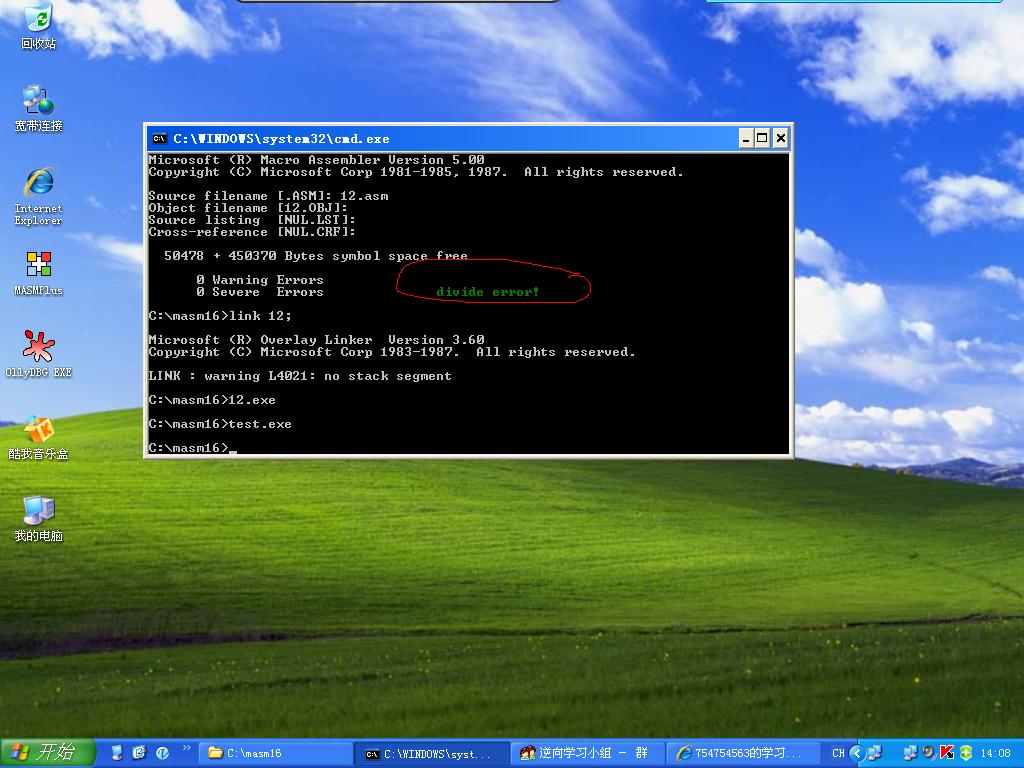
Task: Click the last 'C:\masm16>' prompt cursor
Action: pyautogui.click(x=233, y=450)
